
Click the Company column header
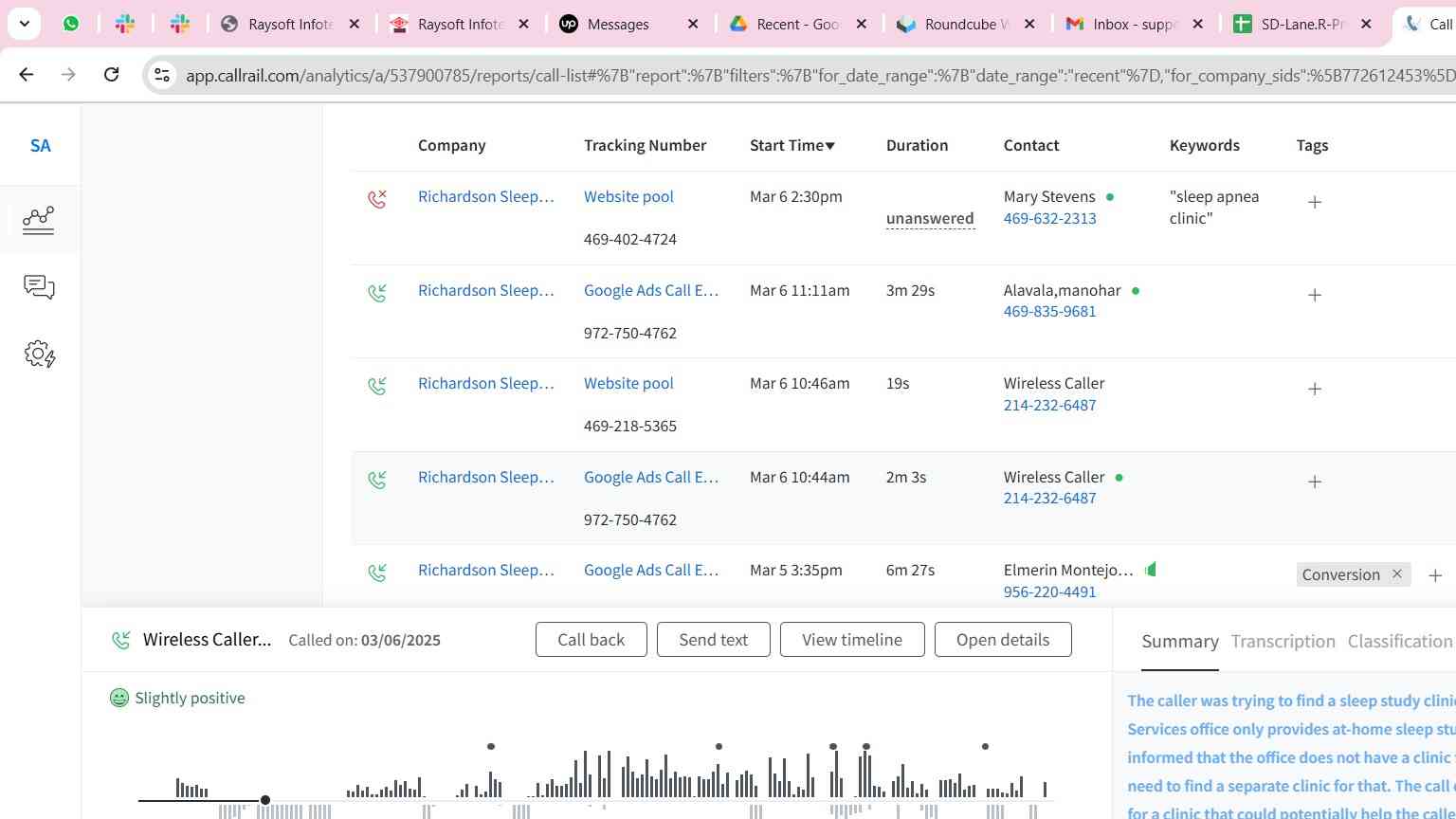[x=451, y=145]
